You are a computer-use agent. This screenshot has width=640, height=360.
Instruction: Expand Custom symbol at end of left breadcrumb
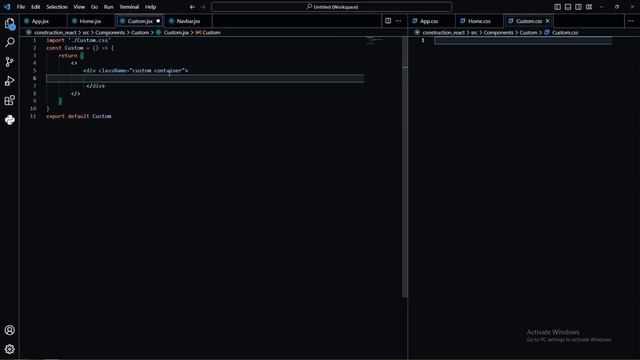211,32
